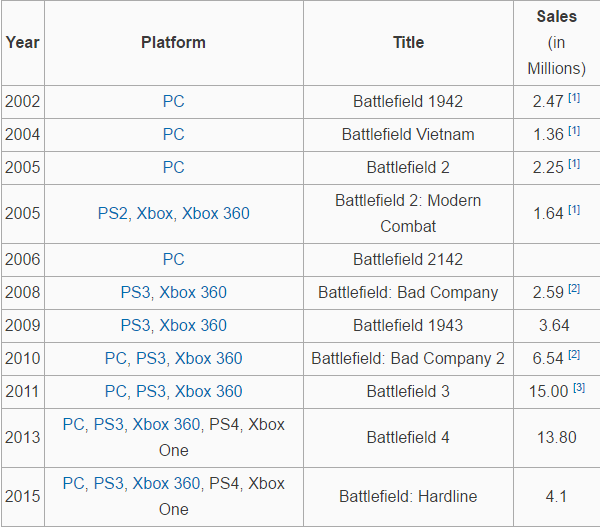The width and height of the screenshot is (600, 527).
Task: Open Xbox 360 link for Battlefield: Hardline
Action: pos(166,484)
